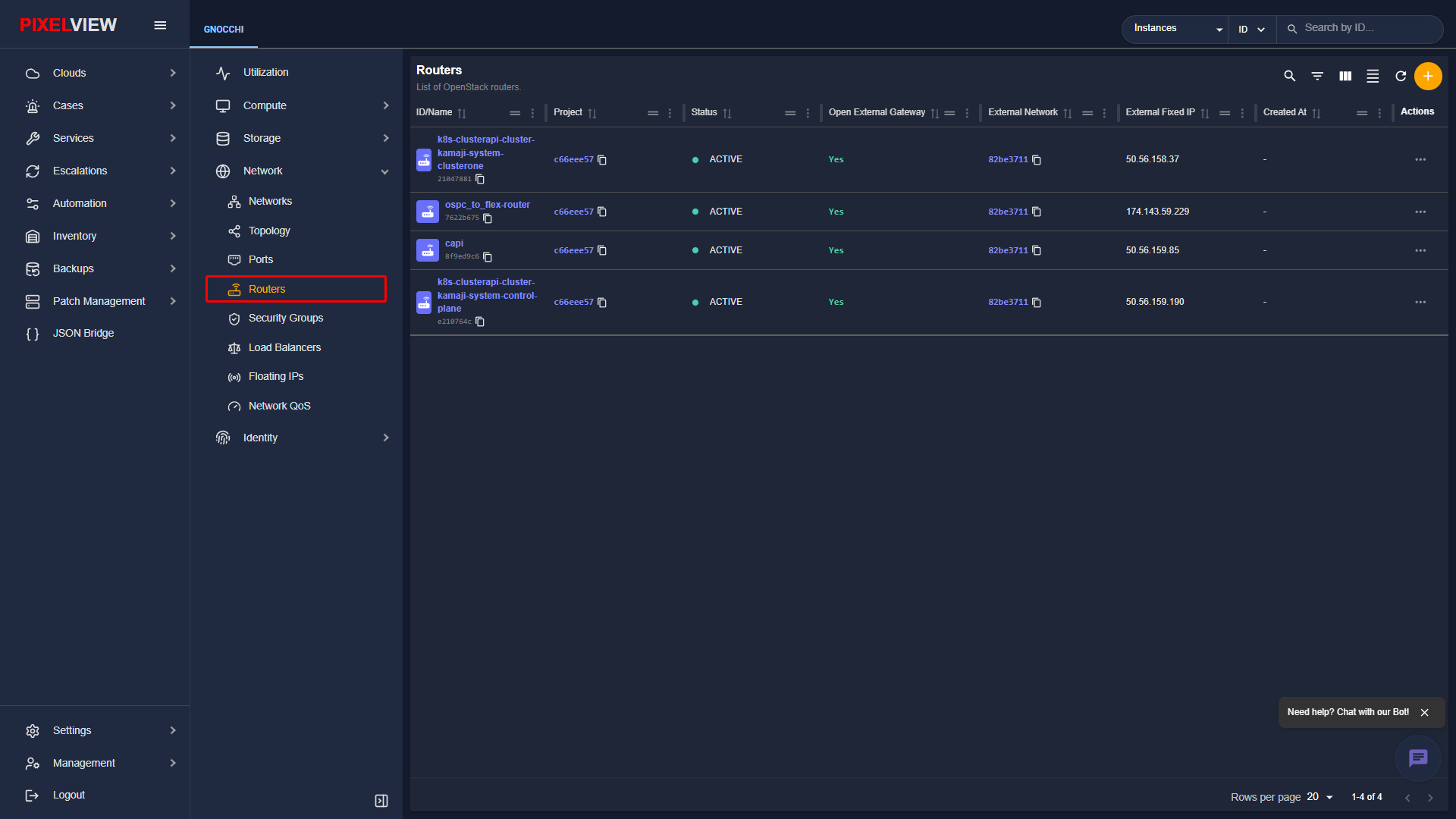1456x819 pixels.
Task: Select the GNOCCHI tab
Action: [224, 30]
